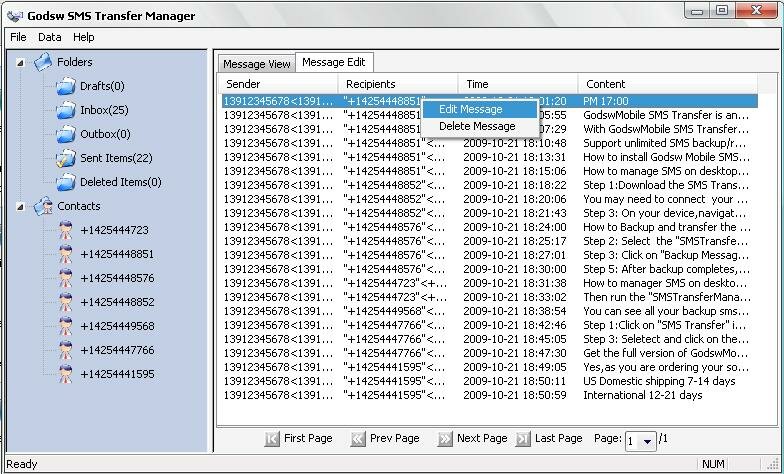Image resolution: width=784 pixels, height=474 pixels.
Task: Click the Outbox folder icon
Action: pyautogui.click(x=66, y=134)
